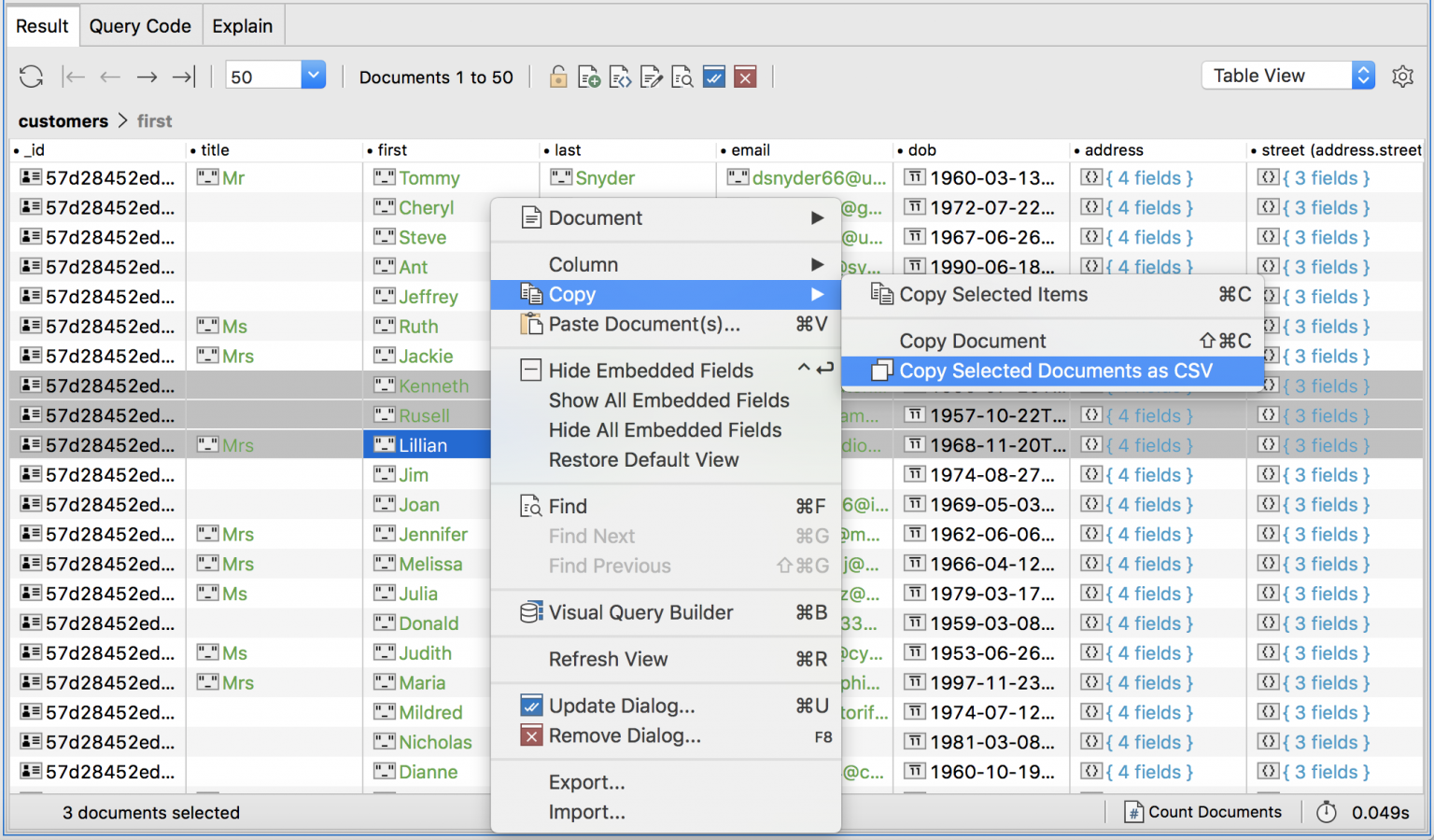The width and height of the screenshot is (1434, 840).
Task: Click the red Remove Dialog toolbar icon
Action: [x=745, y=77]
